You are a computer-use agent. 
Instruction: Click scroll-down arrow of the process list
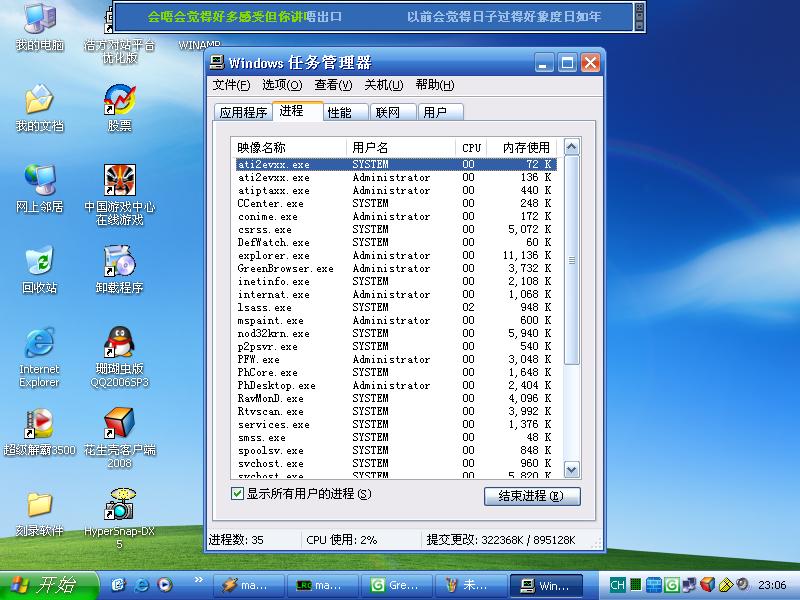572,469
